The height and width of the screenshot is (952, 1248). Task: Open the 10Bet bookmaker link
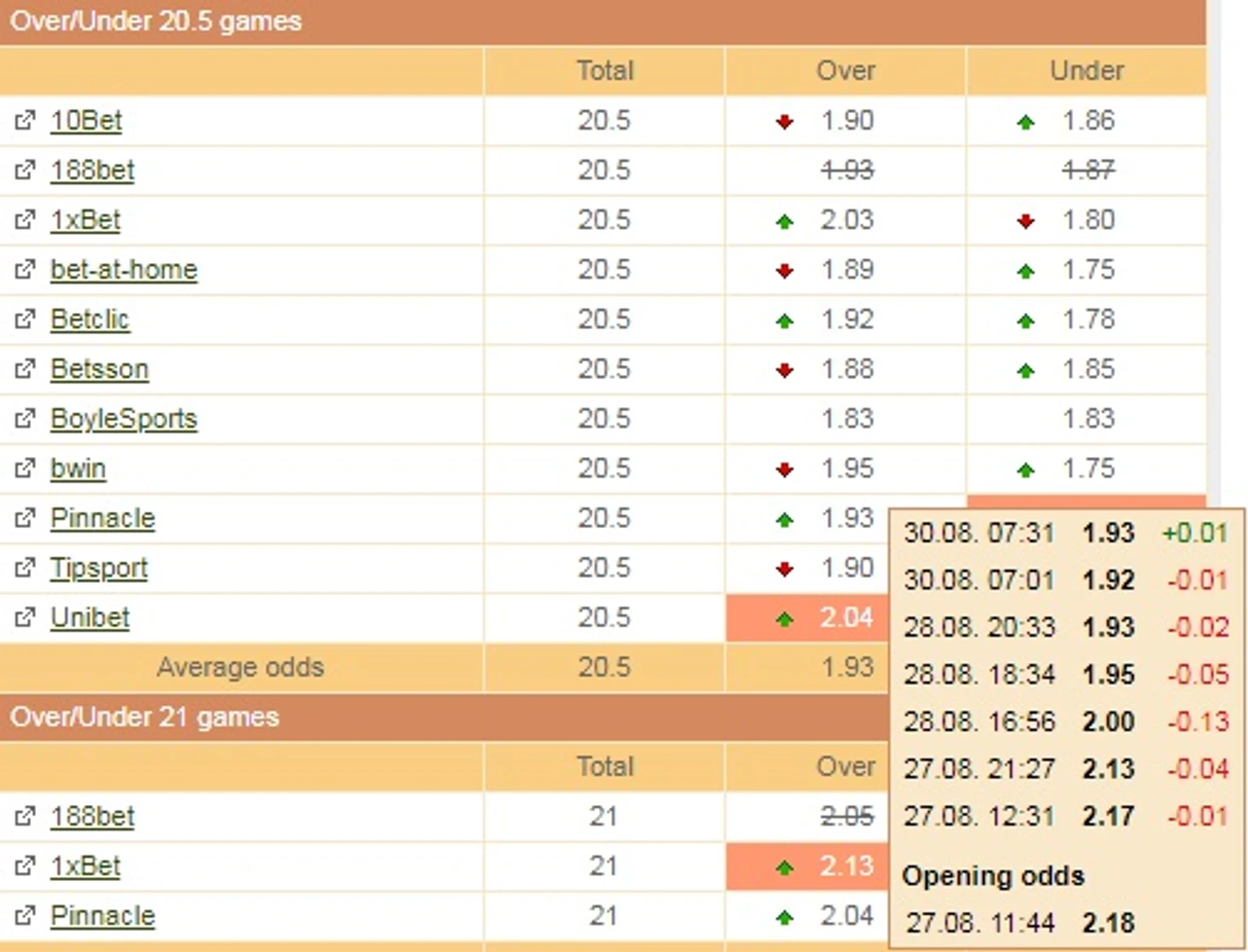click(86, 120)
